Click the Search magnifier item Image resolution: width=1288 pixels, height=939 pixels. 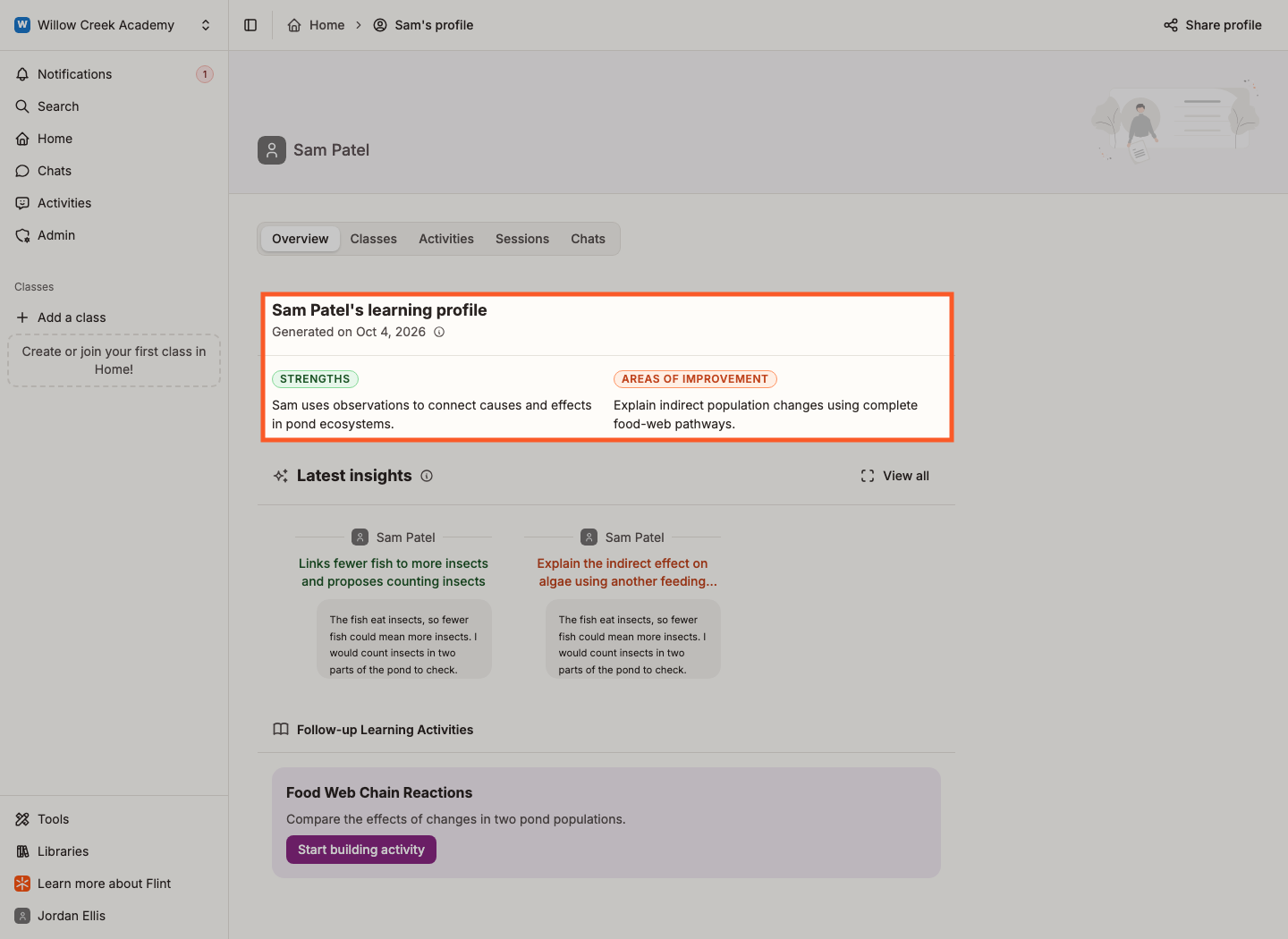coord(114,106)
